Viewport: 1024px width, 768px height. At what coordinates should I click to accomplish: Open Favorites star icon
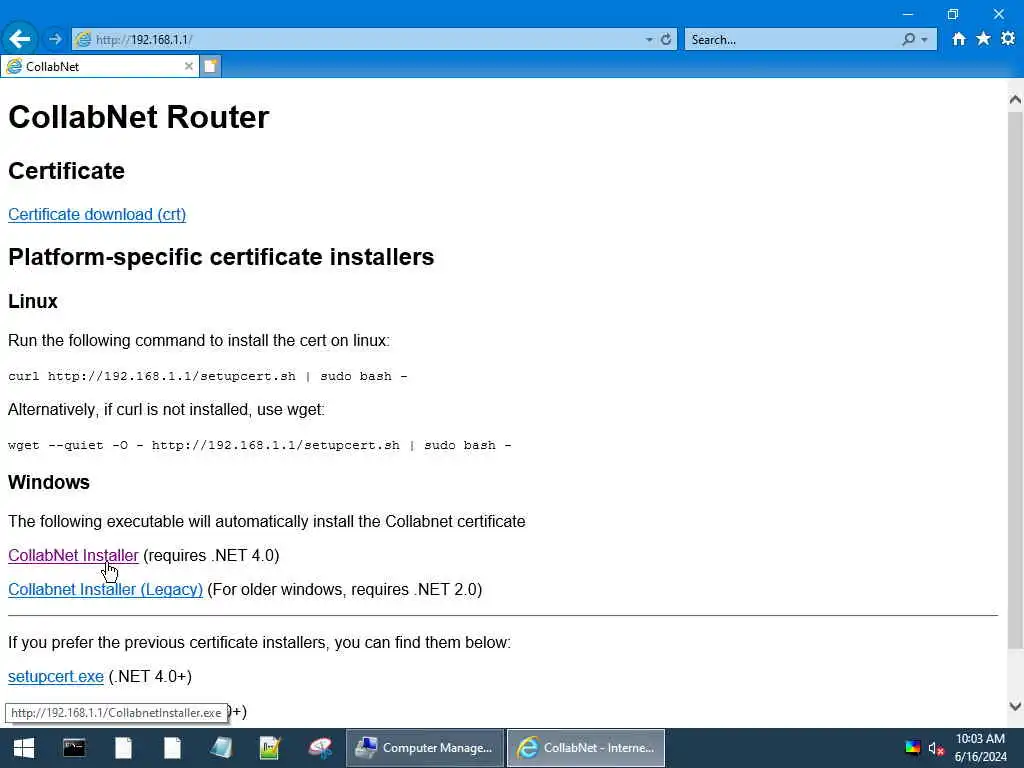point(983,39)
